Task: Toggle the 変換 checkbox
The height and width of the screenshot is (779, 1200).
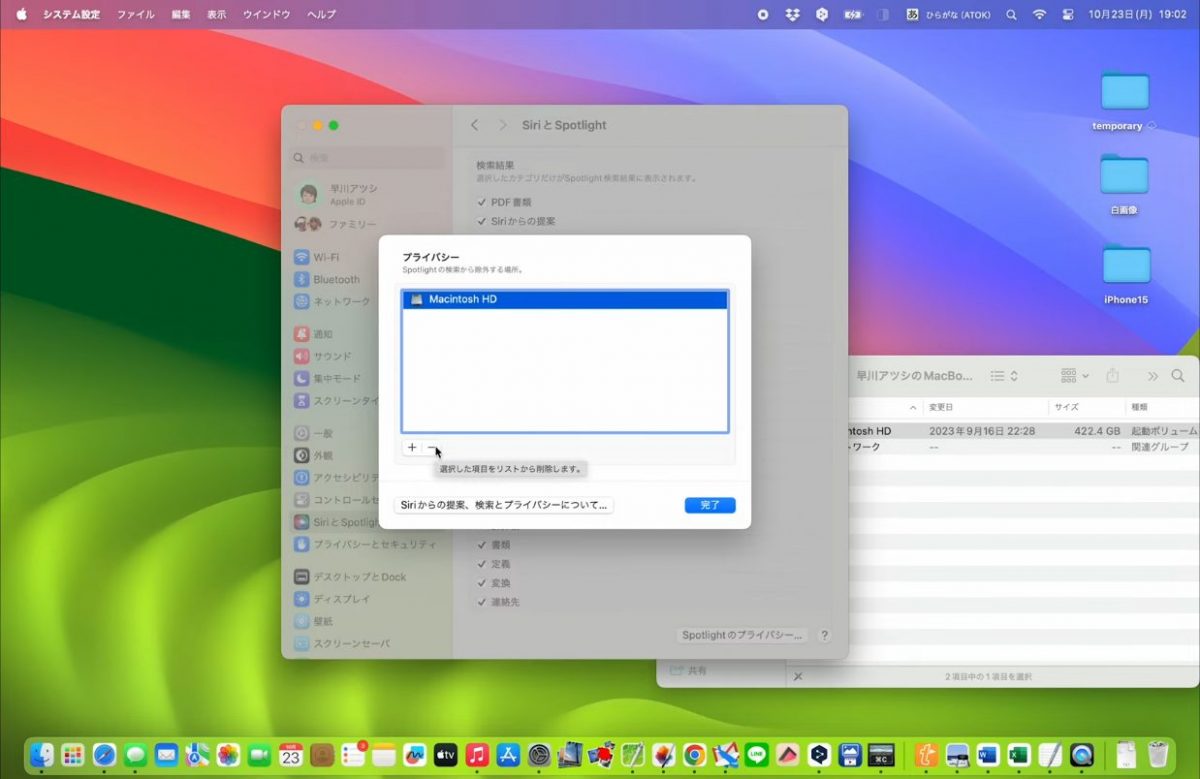Action: [482, 583]
